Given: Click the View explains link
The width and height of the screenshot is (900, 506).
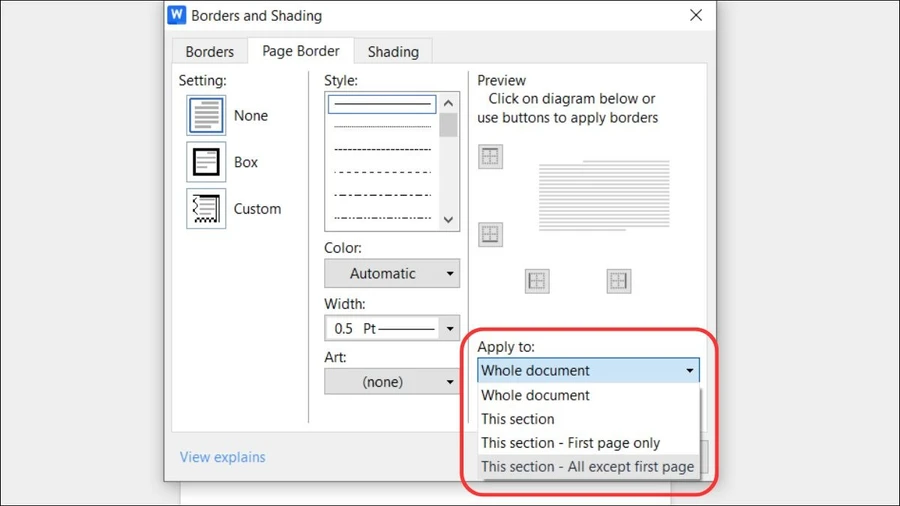Looking at the screenshot, I should coord(223,457).
